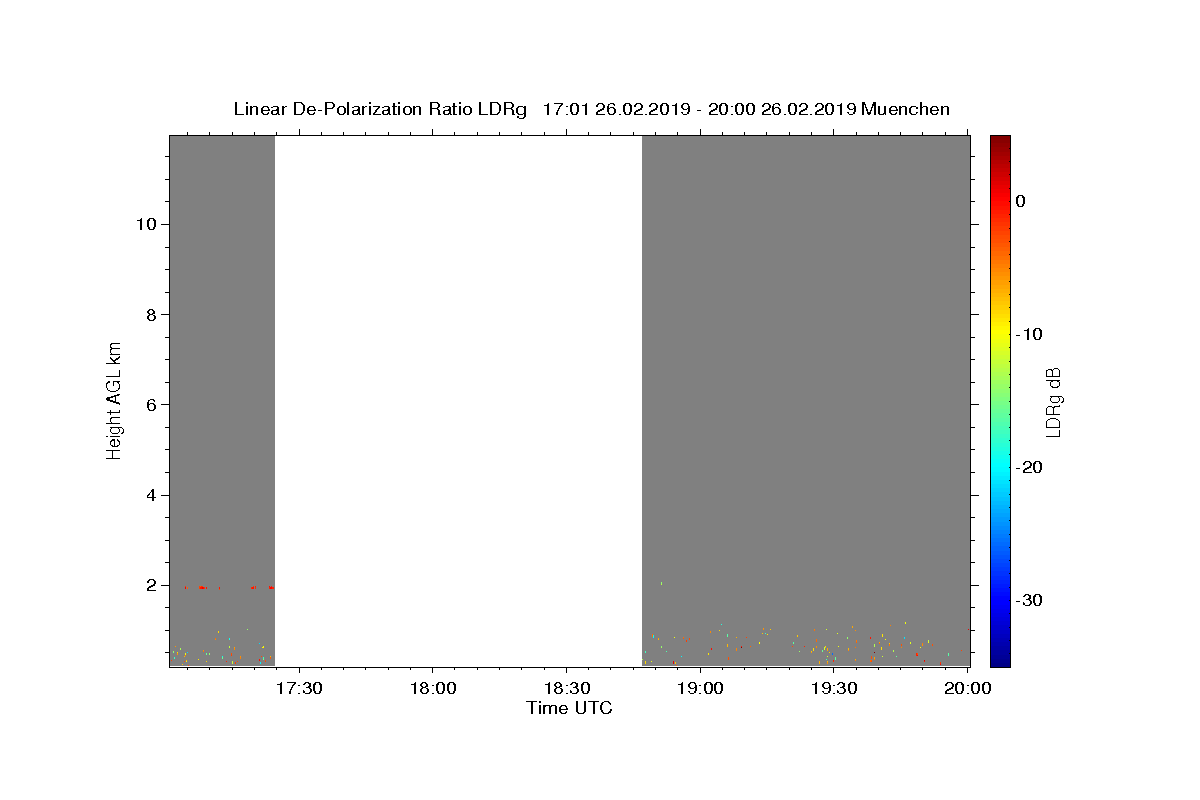1200x800 pixels.
Task: Click the 'Height AGL km' axis label
Action: (x=114, y=400)
